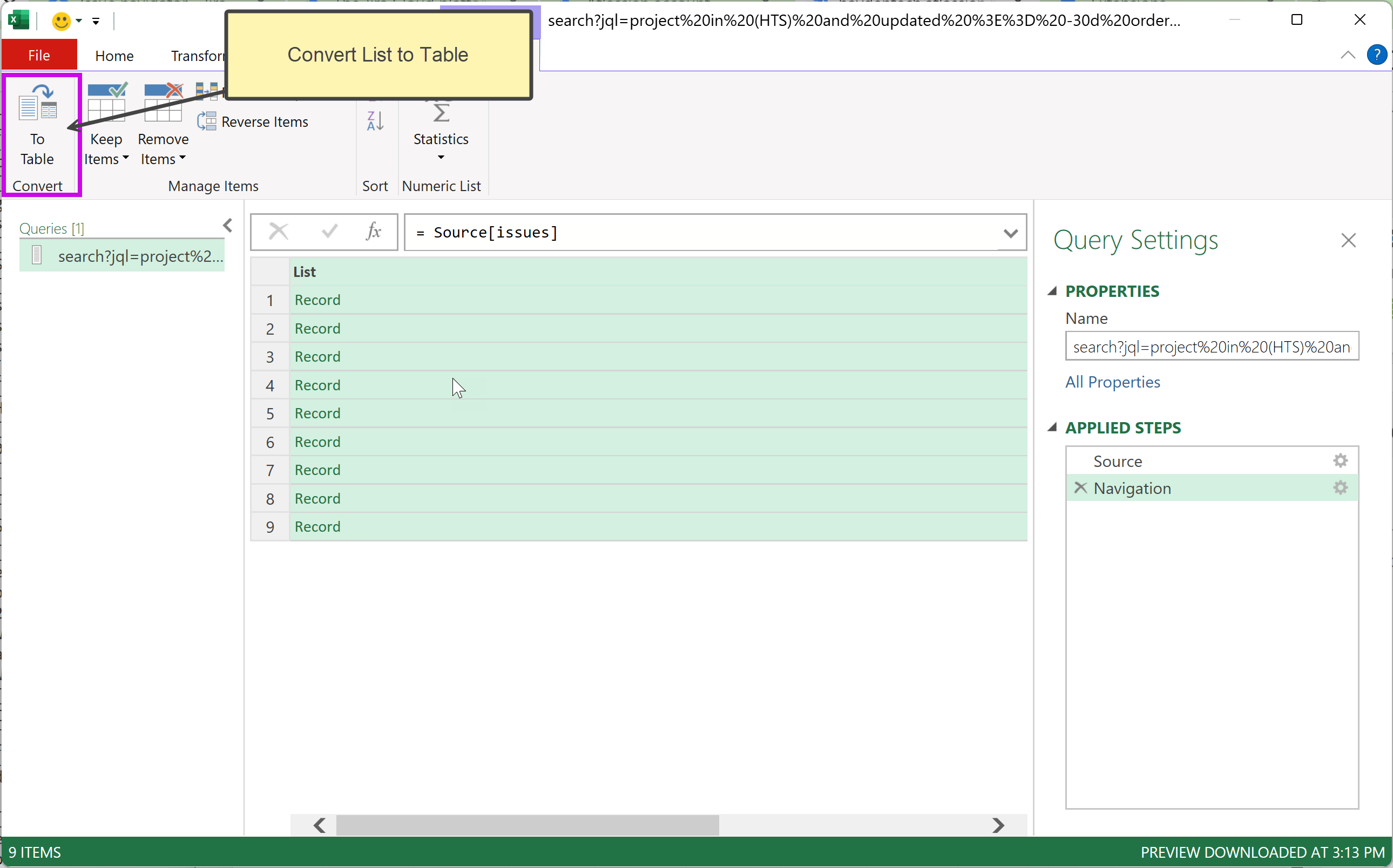Click the formula bar confirm checkmark
The image size is (1393, 868).
coord(329,232)
